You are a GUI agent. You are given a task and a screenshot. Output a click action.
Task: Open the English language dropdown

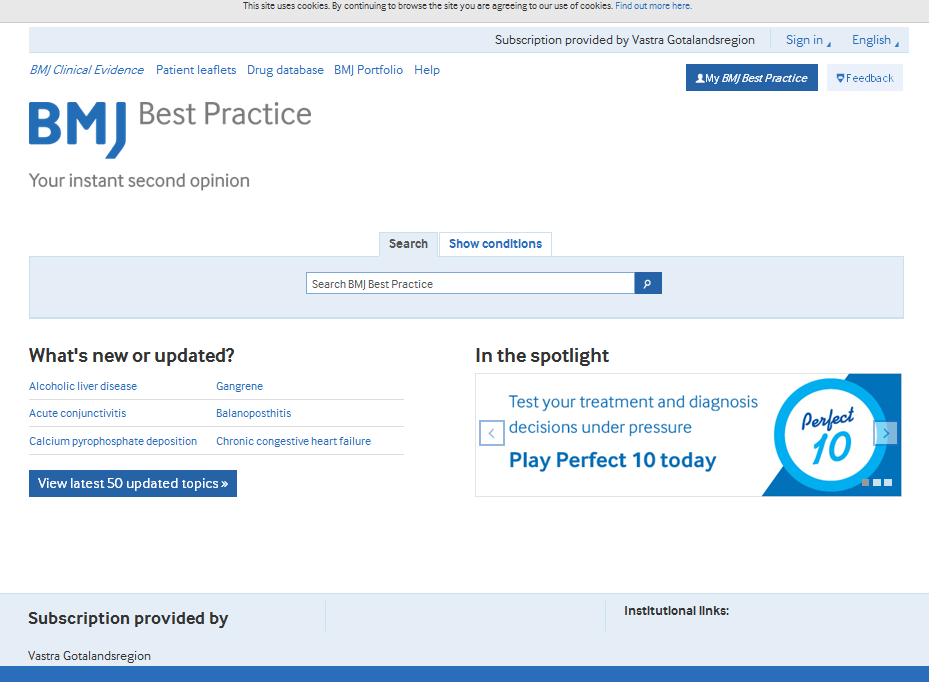click(875, 40)
